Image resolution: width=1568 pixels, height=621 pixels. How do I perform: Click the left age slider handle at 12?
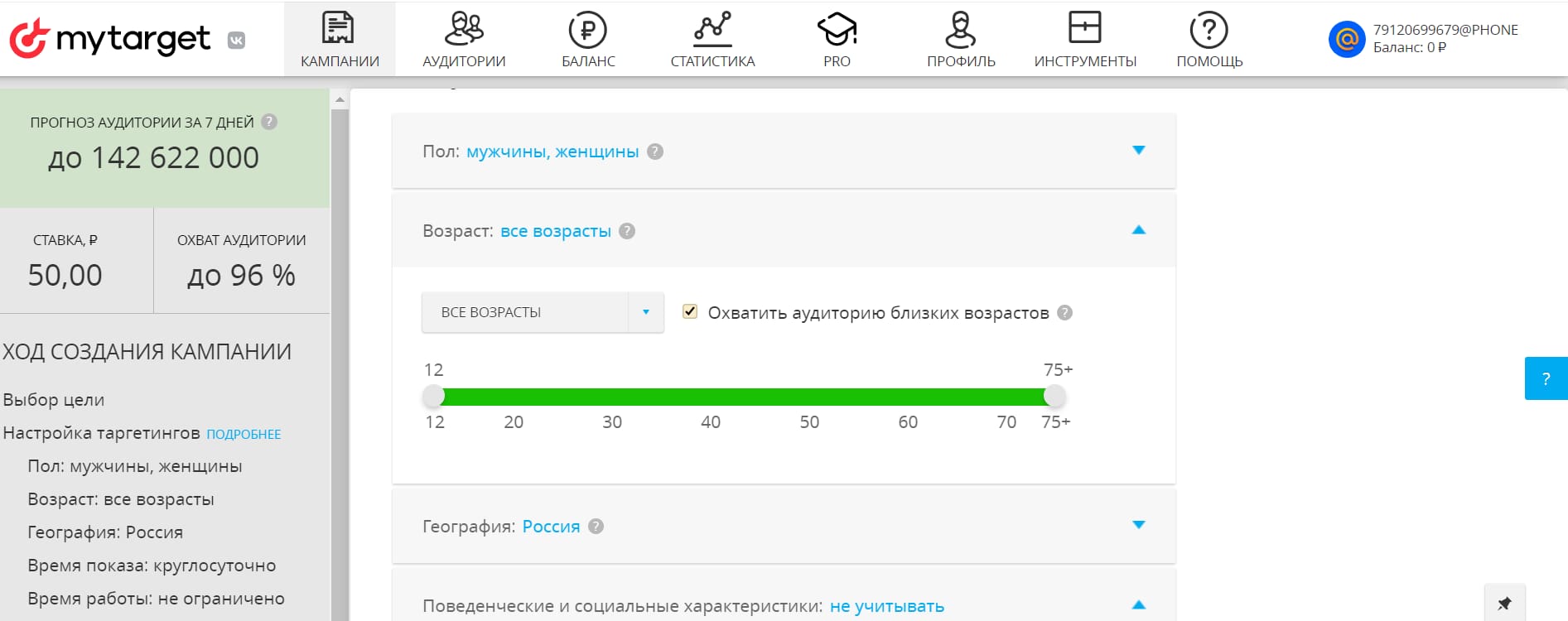(x=433, y=397)
